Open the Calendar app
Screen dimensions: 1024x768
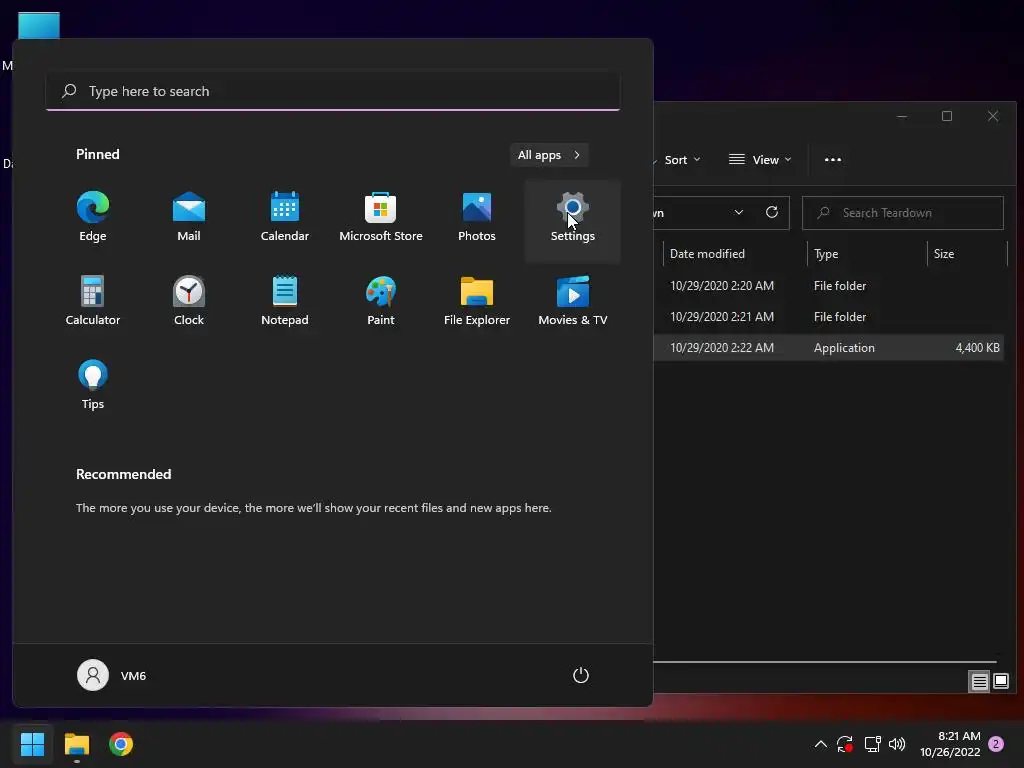[285, 218]
